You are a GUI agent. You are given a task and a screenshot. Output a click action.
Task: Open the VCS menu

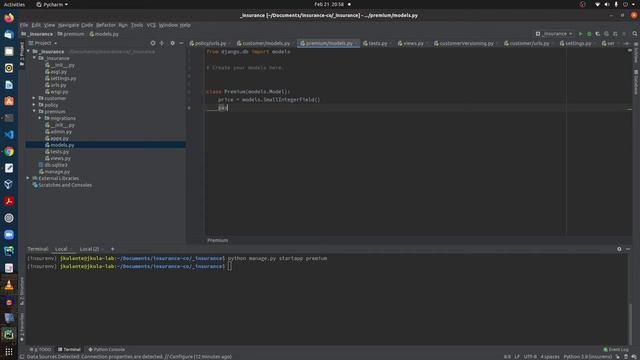[x=151, y=25]
